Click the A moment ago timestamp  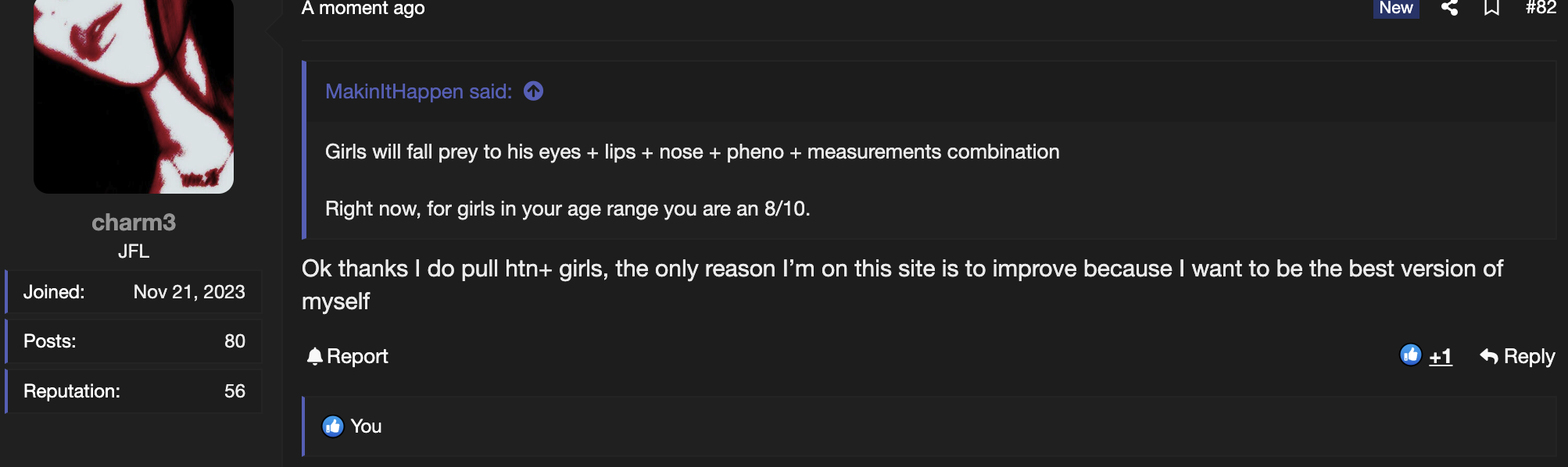tap(363, 9)
